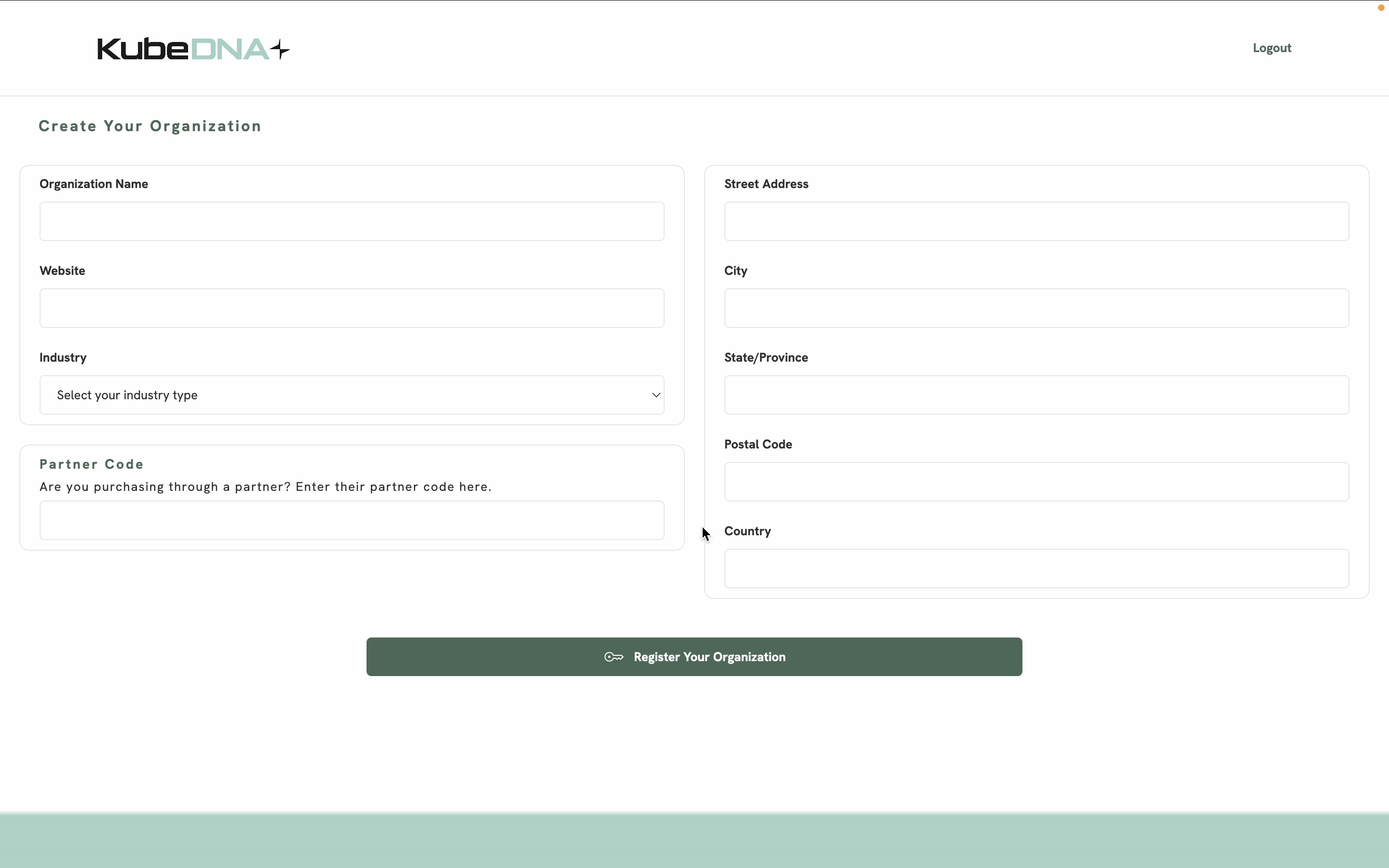Click the Country input field

coord(1036,569)
